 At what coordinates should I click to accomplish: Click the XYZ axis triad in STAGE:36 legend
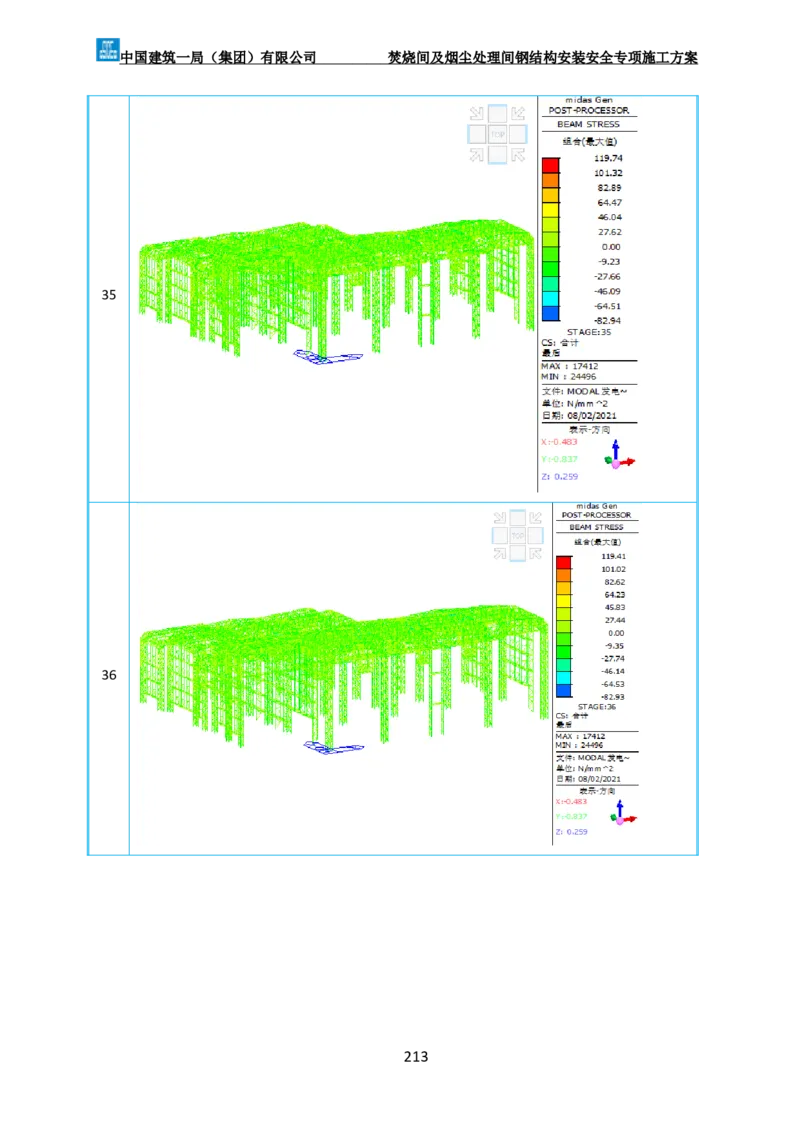pos(622,815)
